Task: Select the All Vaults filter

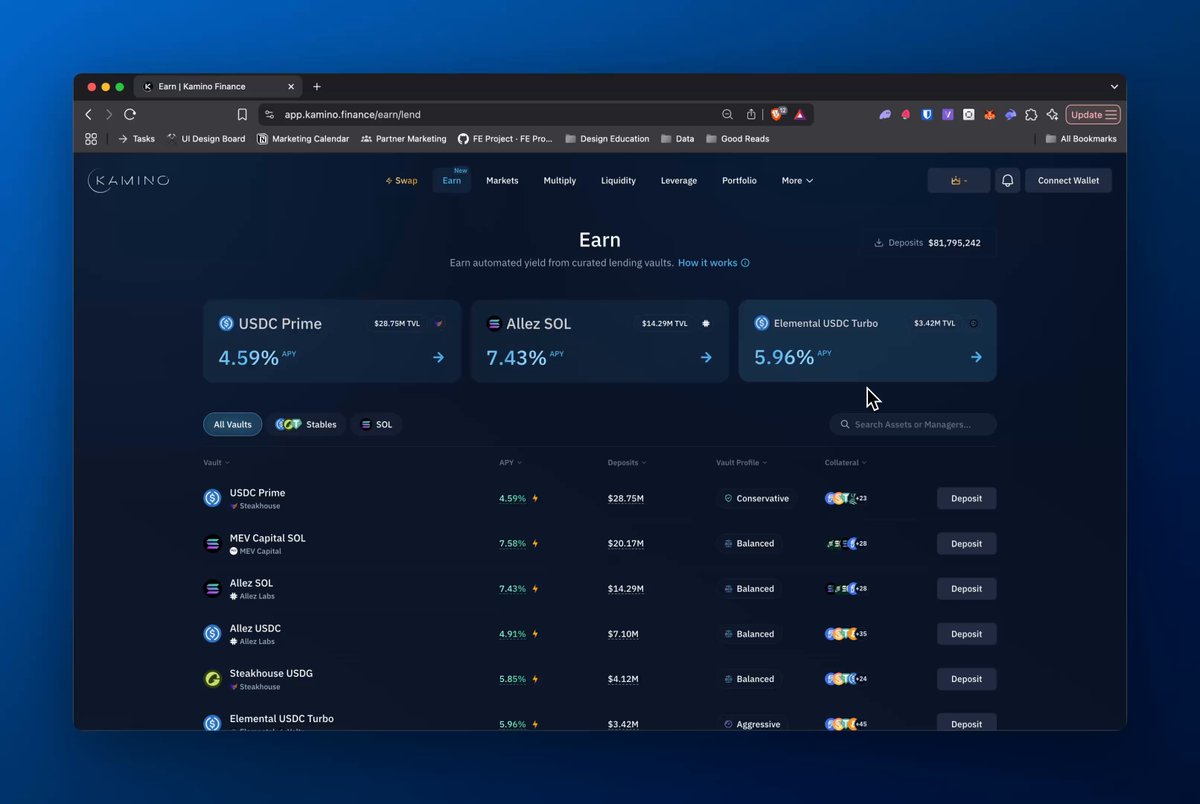Action: (x=233, y=424)
